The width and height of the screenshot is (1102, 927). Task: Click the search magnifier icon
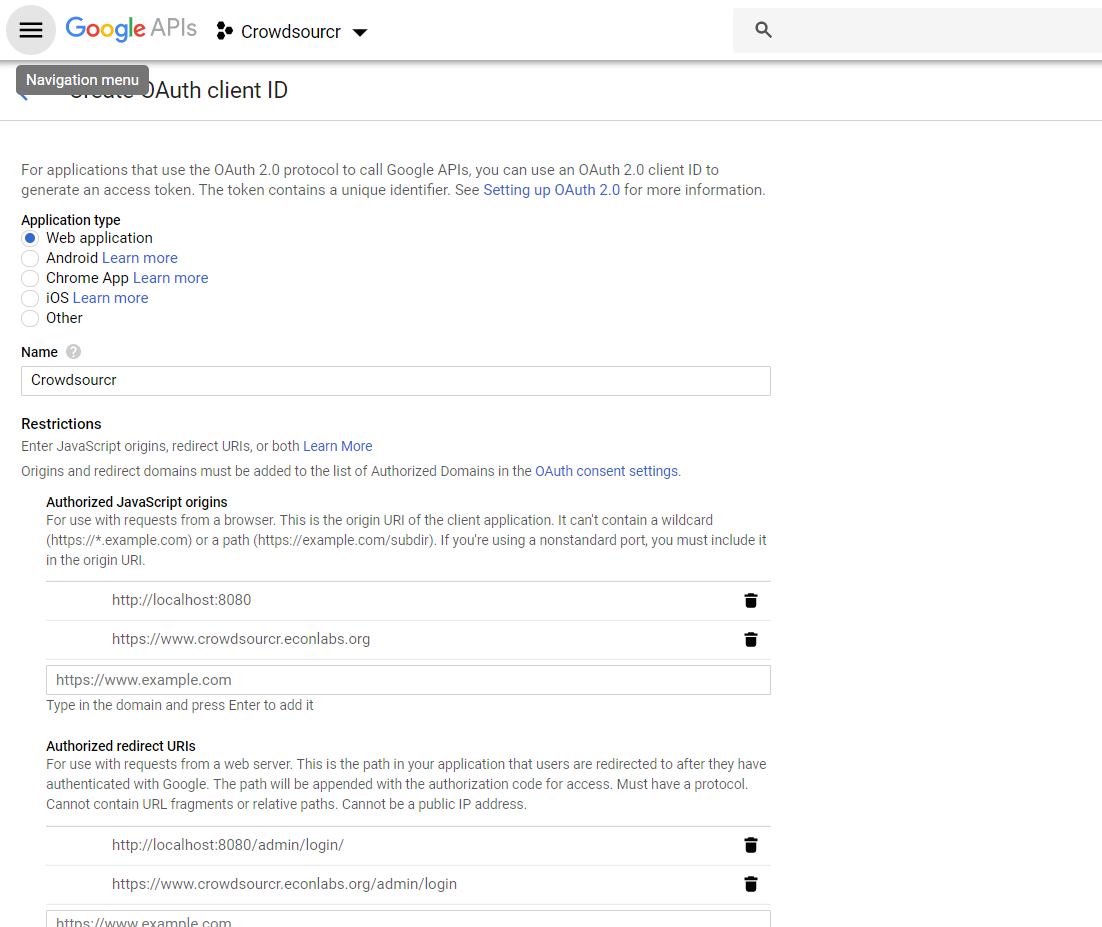tap(763, 30)
